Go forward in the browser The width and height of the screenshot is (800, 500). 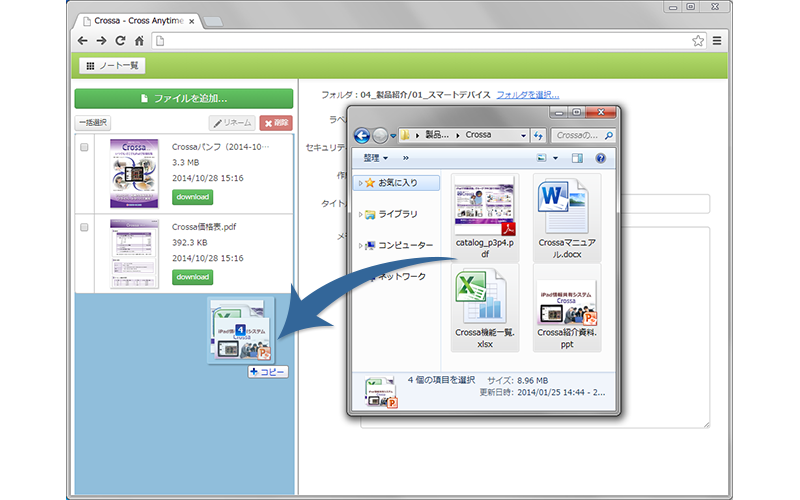[x=102, y=41]
